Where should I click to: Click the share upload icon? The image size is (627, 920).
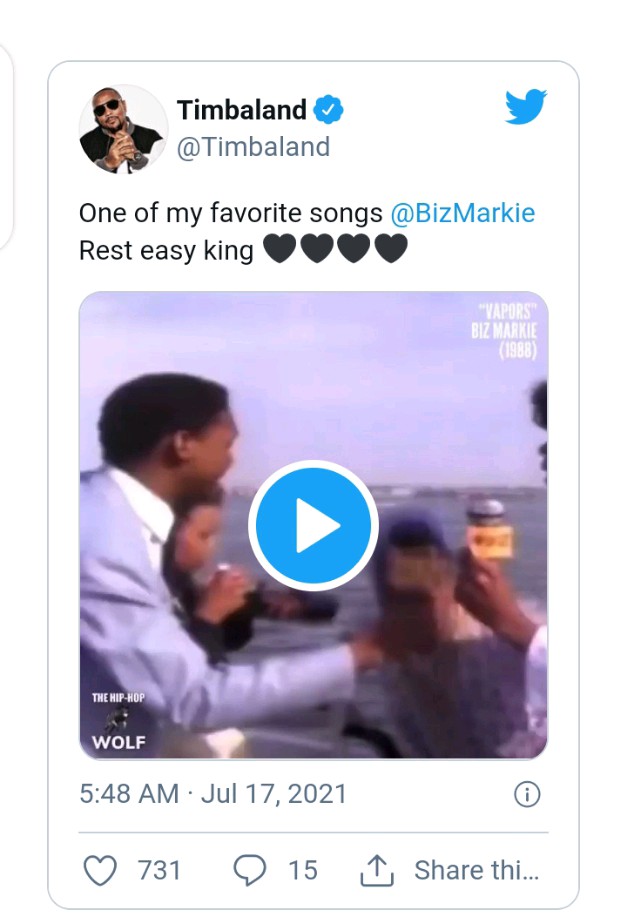(x=378, y=869)
